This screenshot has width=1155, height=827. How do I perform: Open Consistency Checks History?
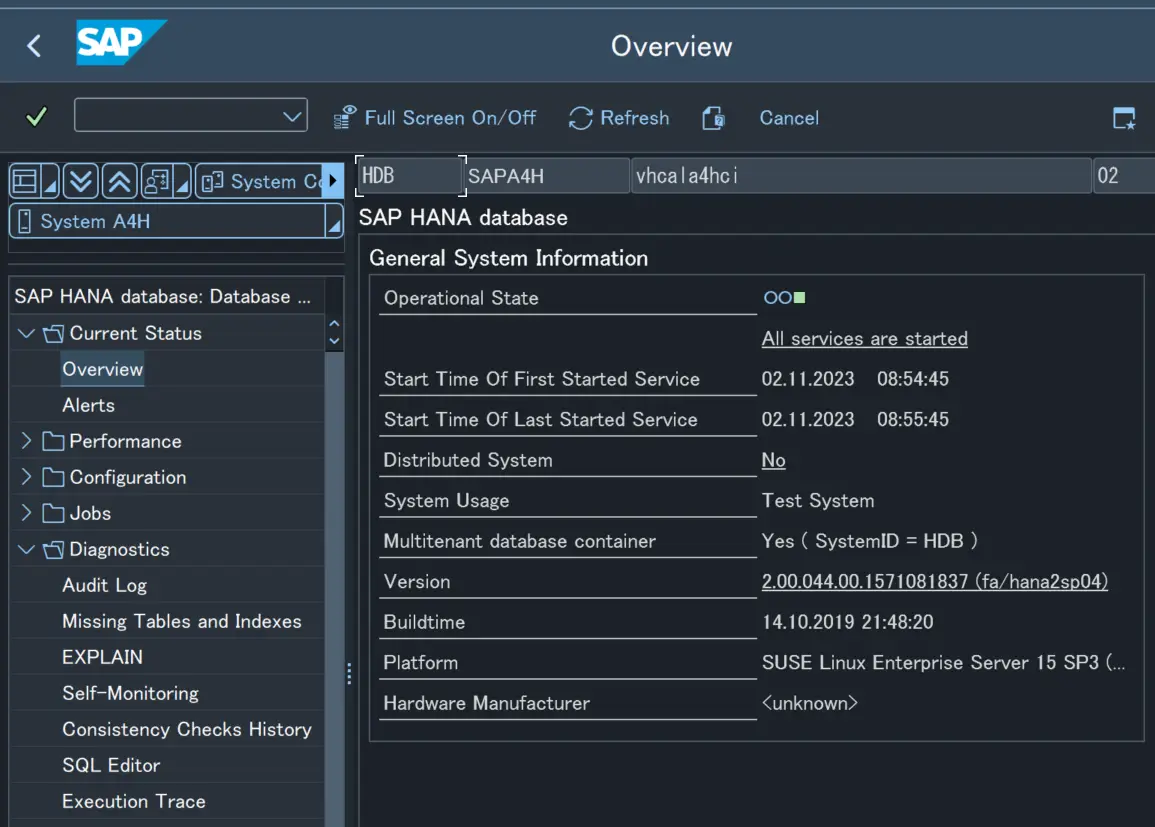tap(187, 730)
